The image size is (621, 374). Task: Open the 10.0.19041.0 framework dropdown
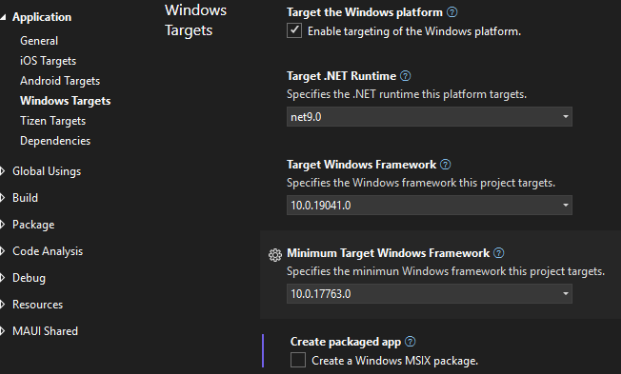[x=429, y=205]
